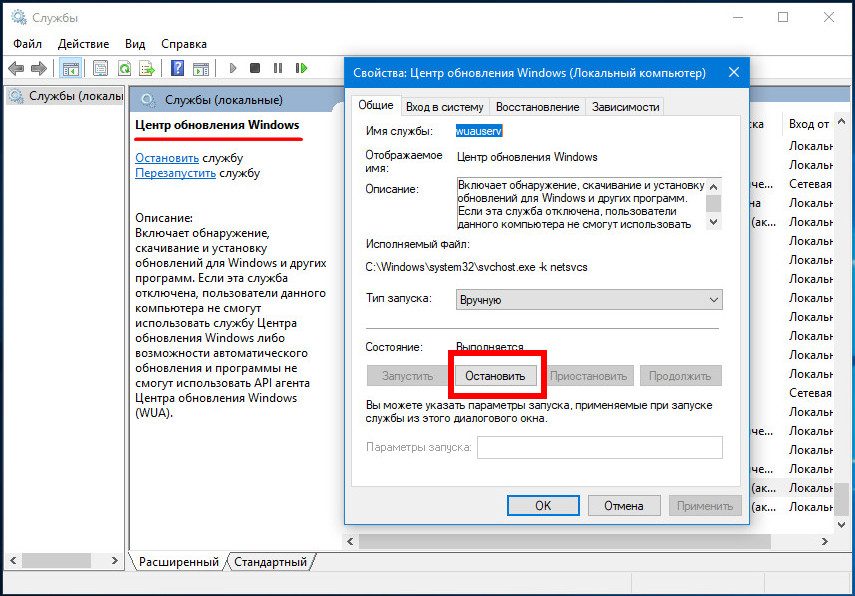Select the Стандартный view tab

(x=270, y=562)
